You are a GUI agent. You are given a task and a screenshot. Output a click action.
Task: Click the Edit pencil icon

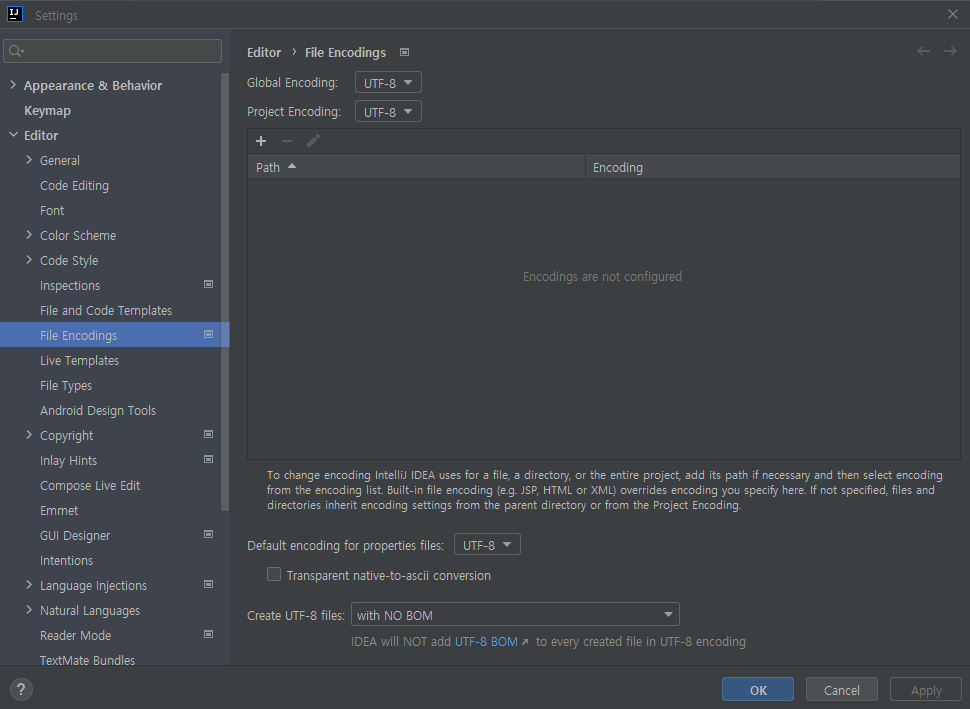[x=313, y=141]
